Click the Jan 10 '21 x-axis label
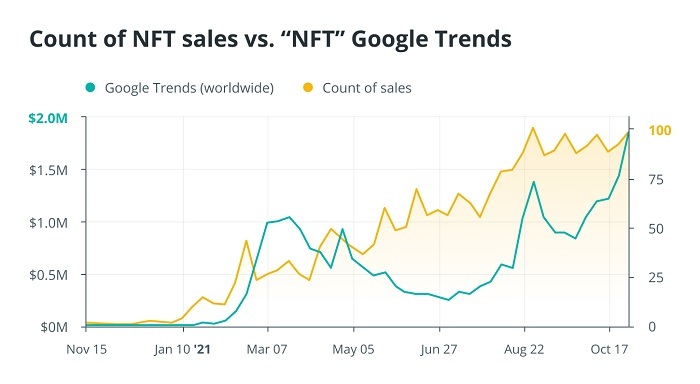 tap(182, 349)
